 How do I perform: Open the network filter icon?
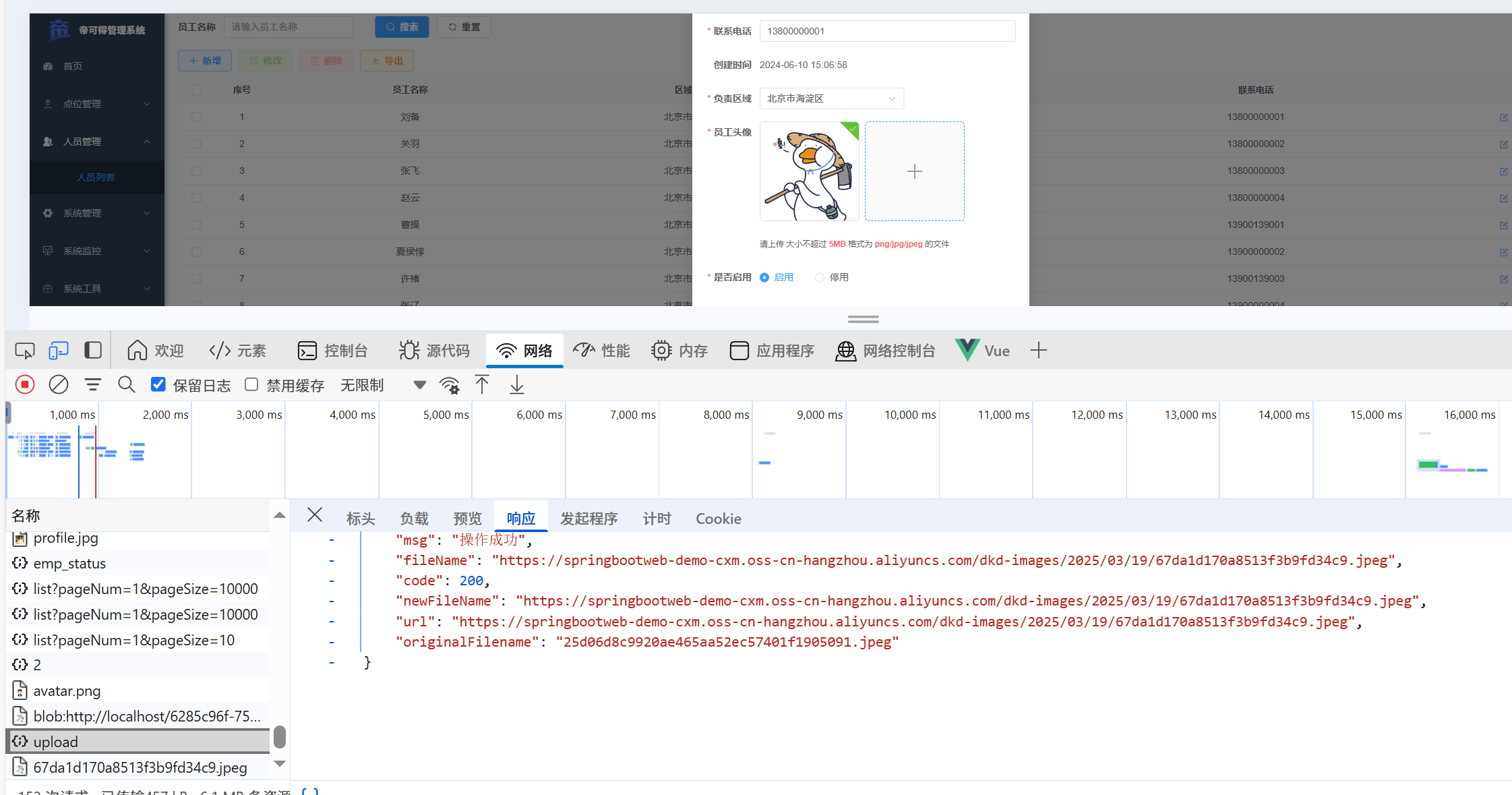click(x=92, y=384)
